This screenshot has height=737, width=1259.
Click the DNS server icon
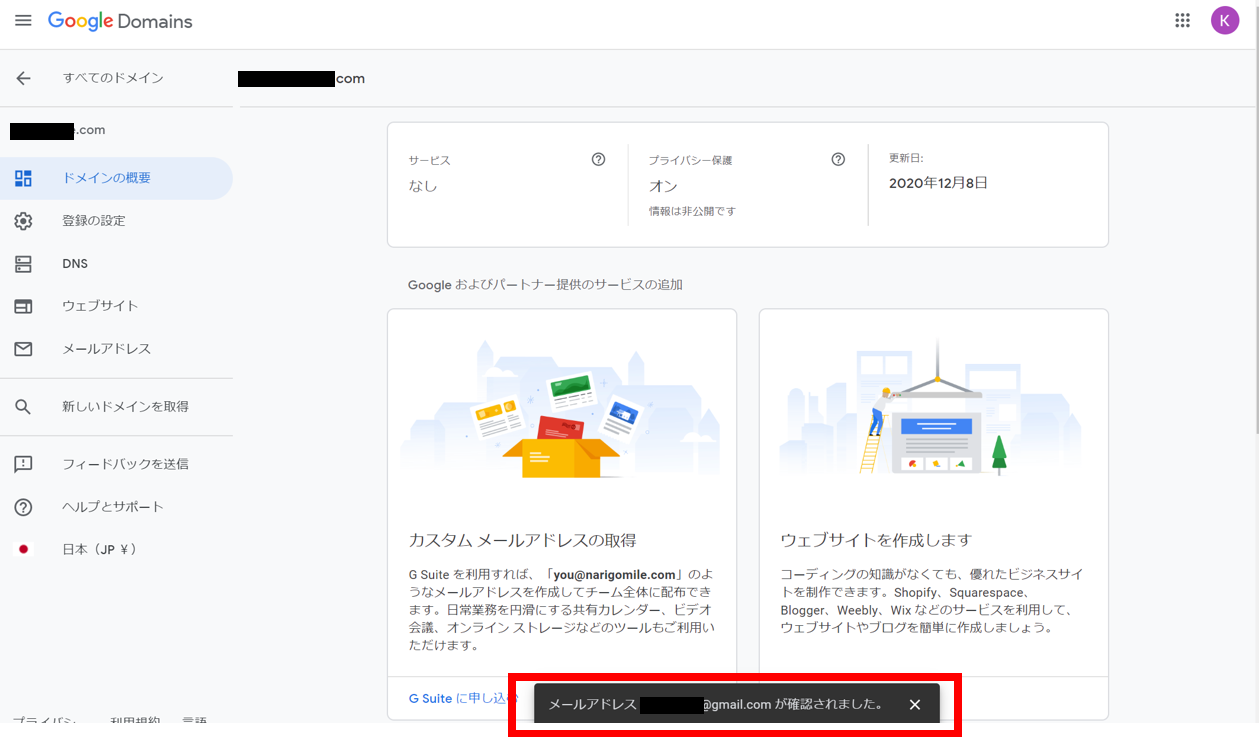point(23,264)
